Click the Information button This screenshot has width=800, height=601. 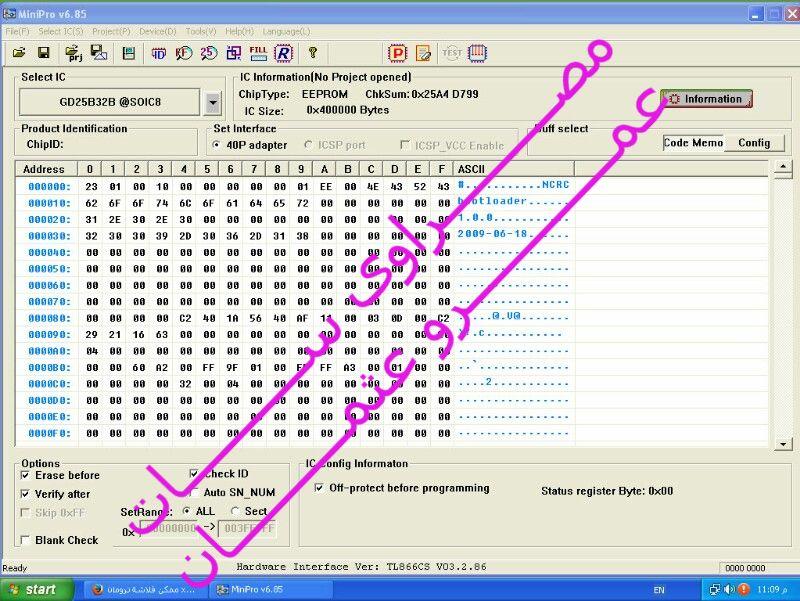coord(707,99)
